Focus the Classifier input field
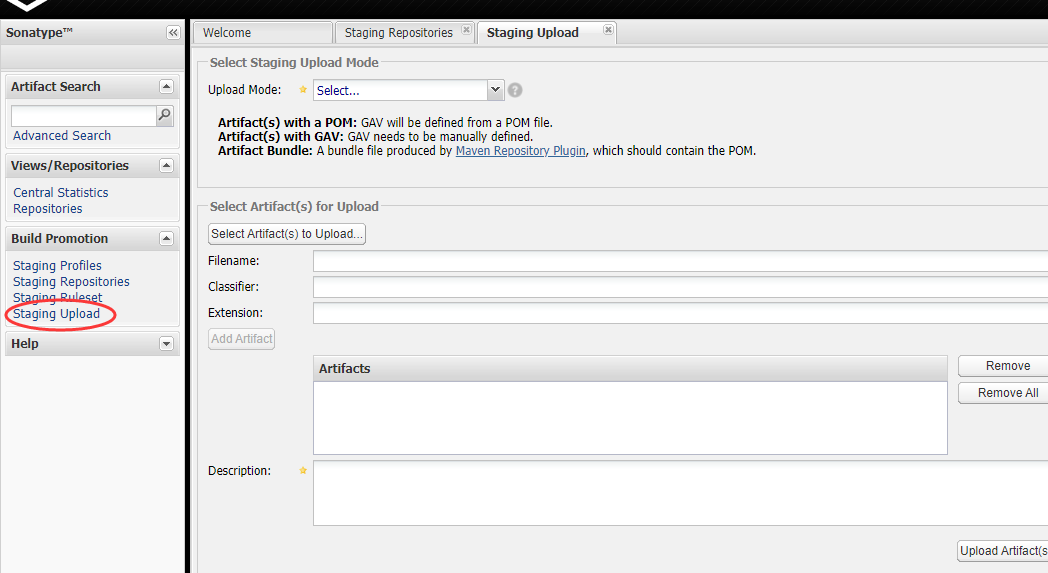The height and width of the screenshot is (573, 1048). coord(680,287)
